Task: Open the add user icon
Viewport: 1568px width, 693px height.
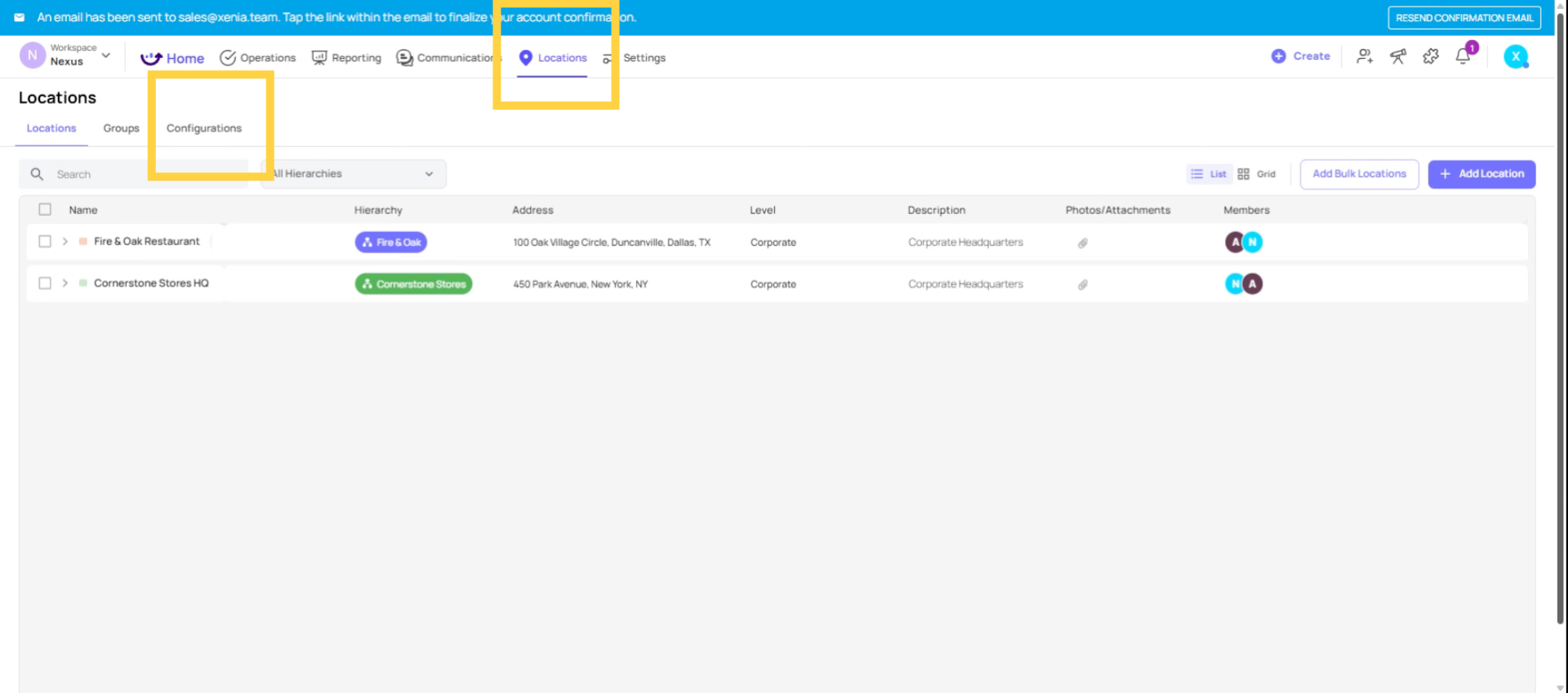Action: [x=1365, y=56]
